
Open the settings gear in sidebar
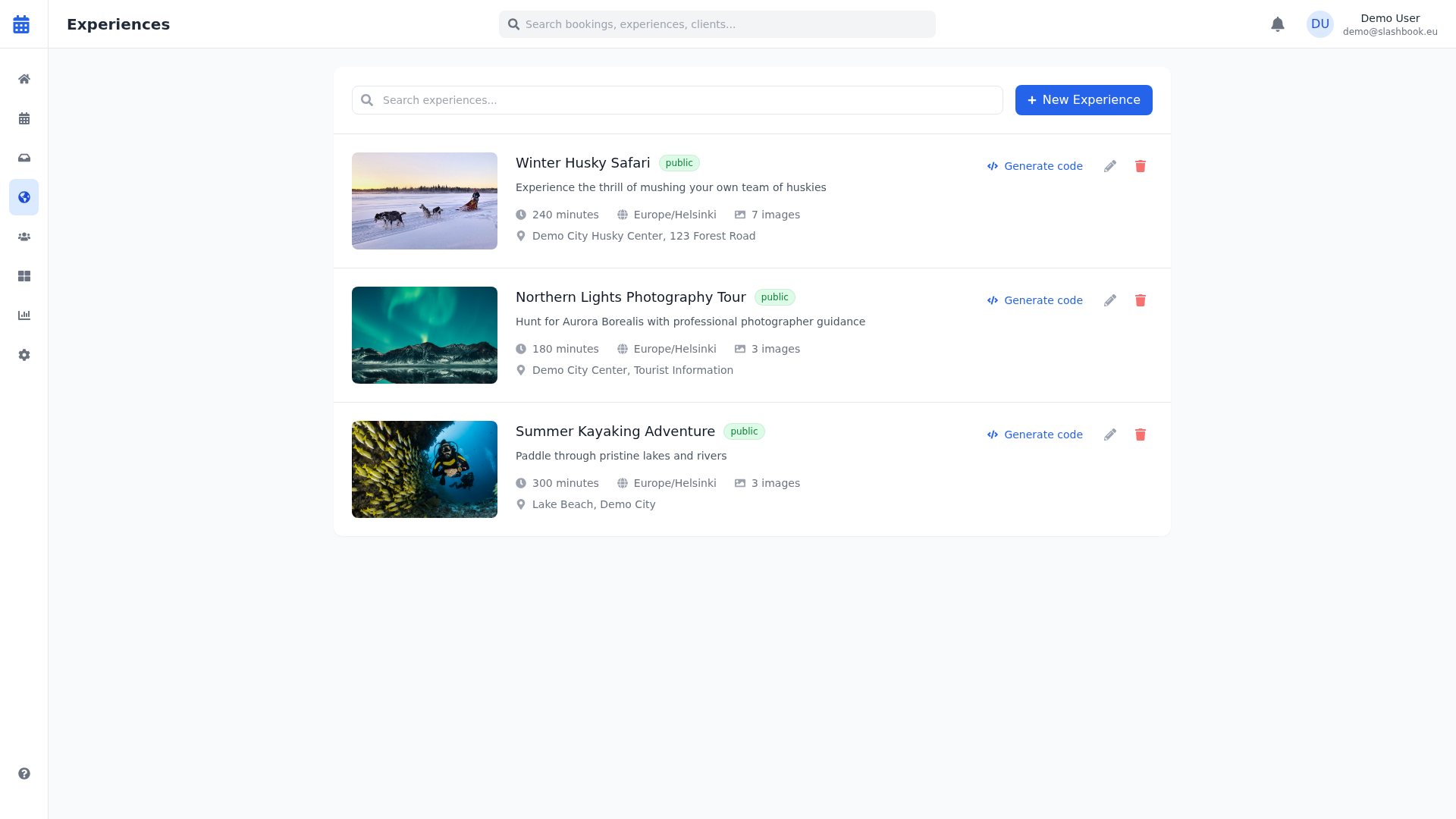pos(24,355)
